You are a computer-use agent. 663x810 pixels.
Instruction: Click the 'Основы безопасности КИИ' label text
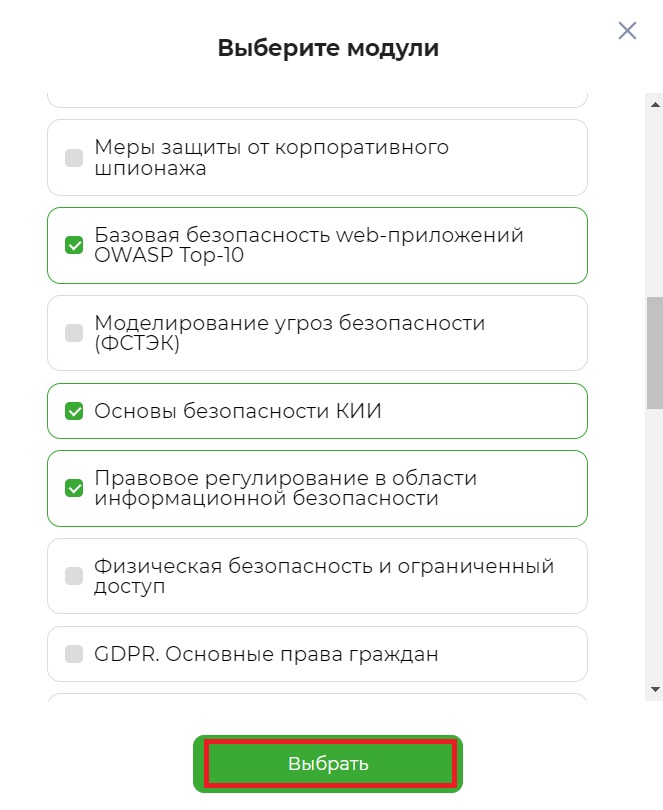pos(238,410)
